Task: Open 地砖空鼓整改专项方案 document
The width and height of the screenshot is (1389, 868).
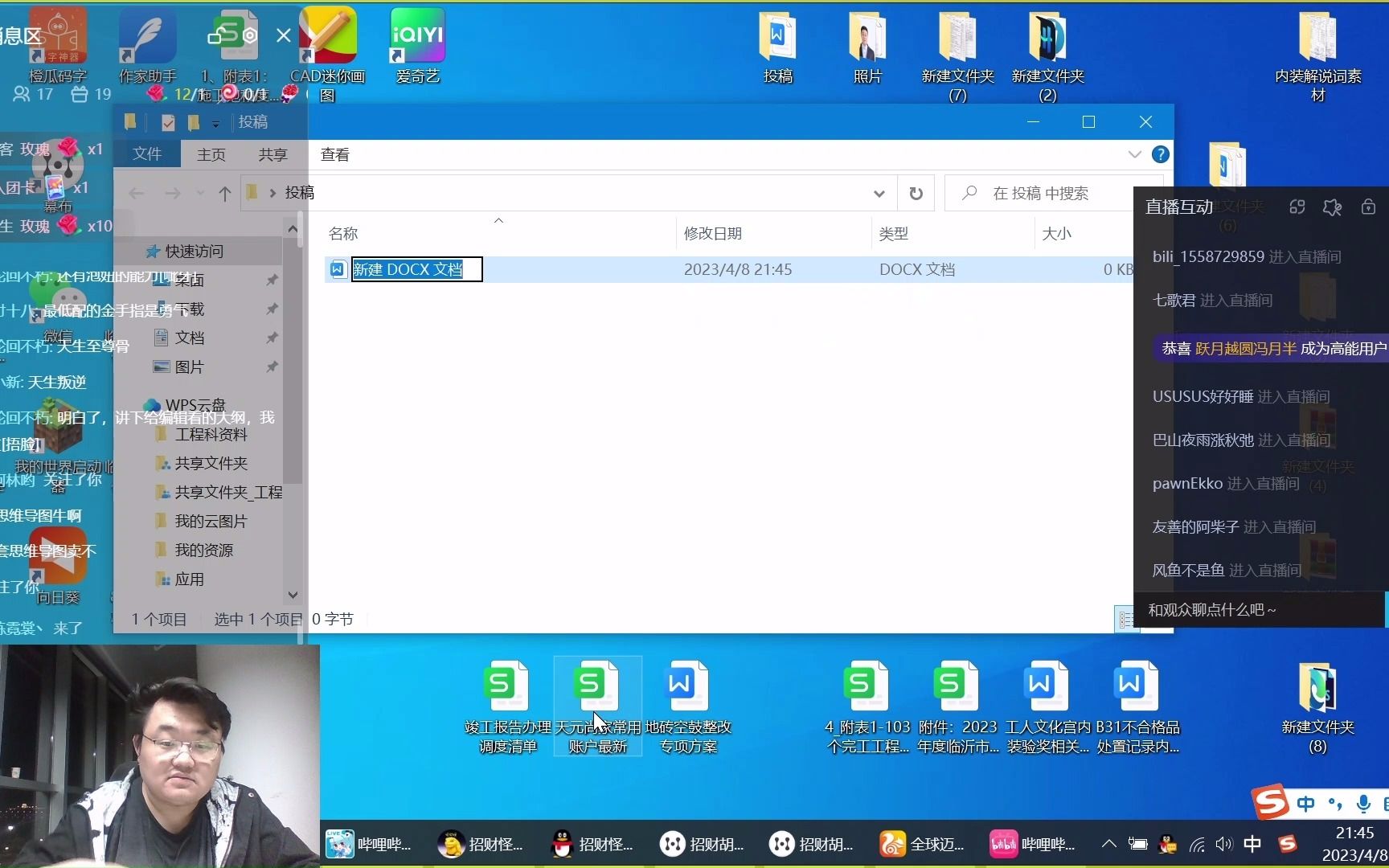Action: click(x=688, y=707)
